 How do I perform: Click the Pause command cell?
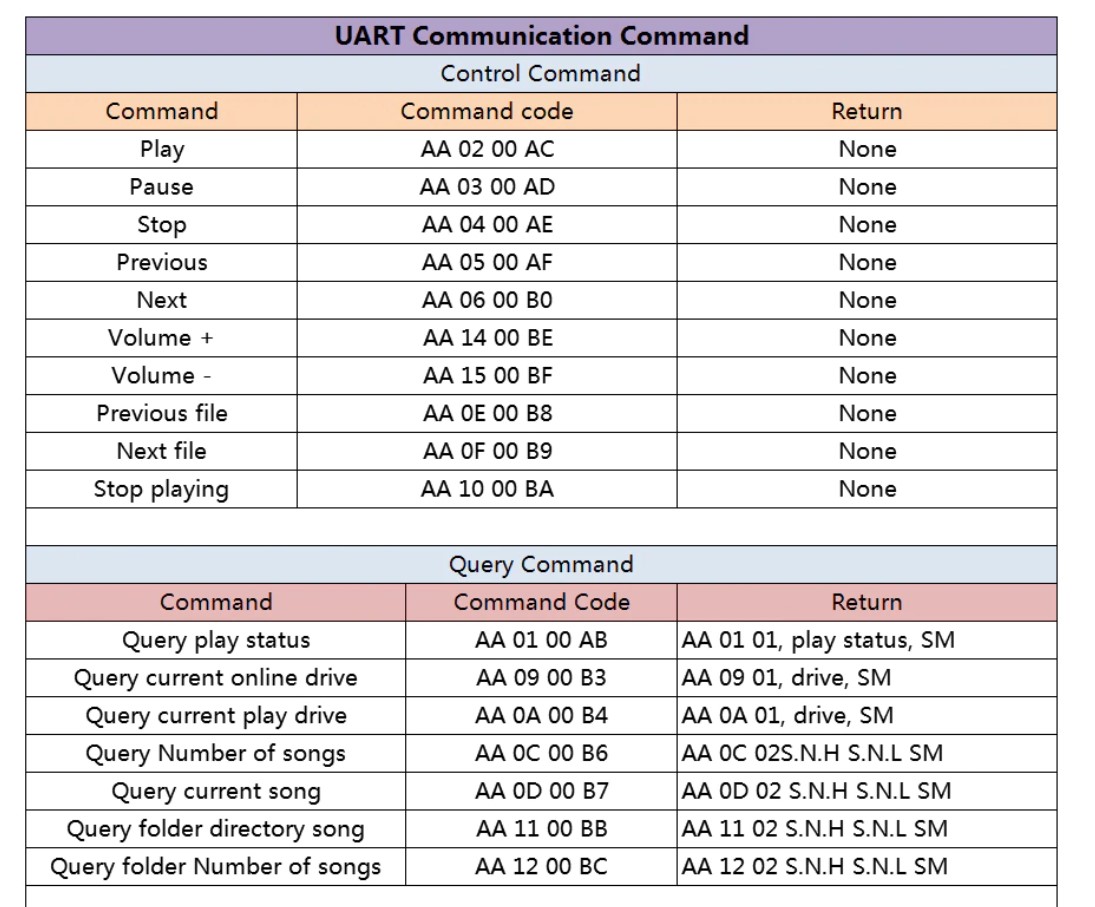pos(162,187)
